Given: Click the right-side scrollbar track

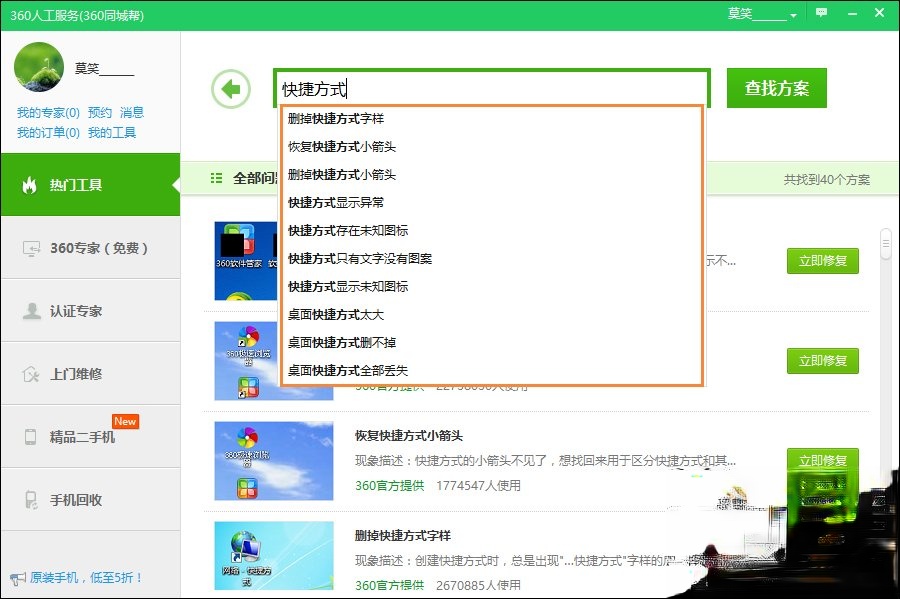Looking at the screenshot, I should point(884,300).
